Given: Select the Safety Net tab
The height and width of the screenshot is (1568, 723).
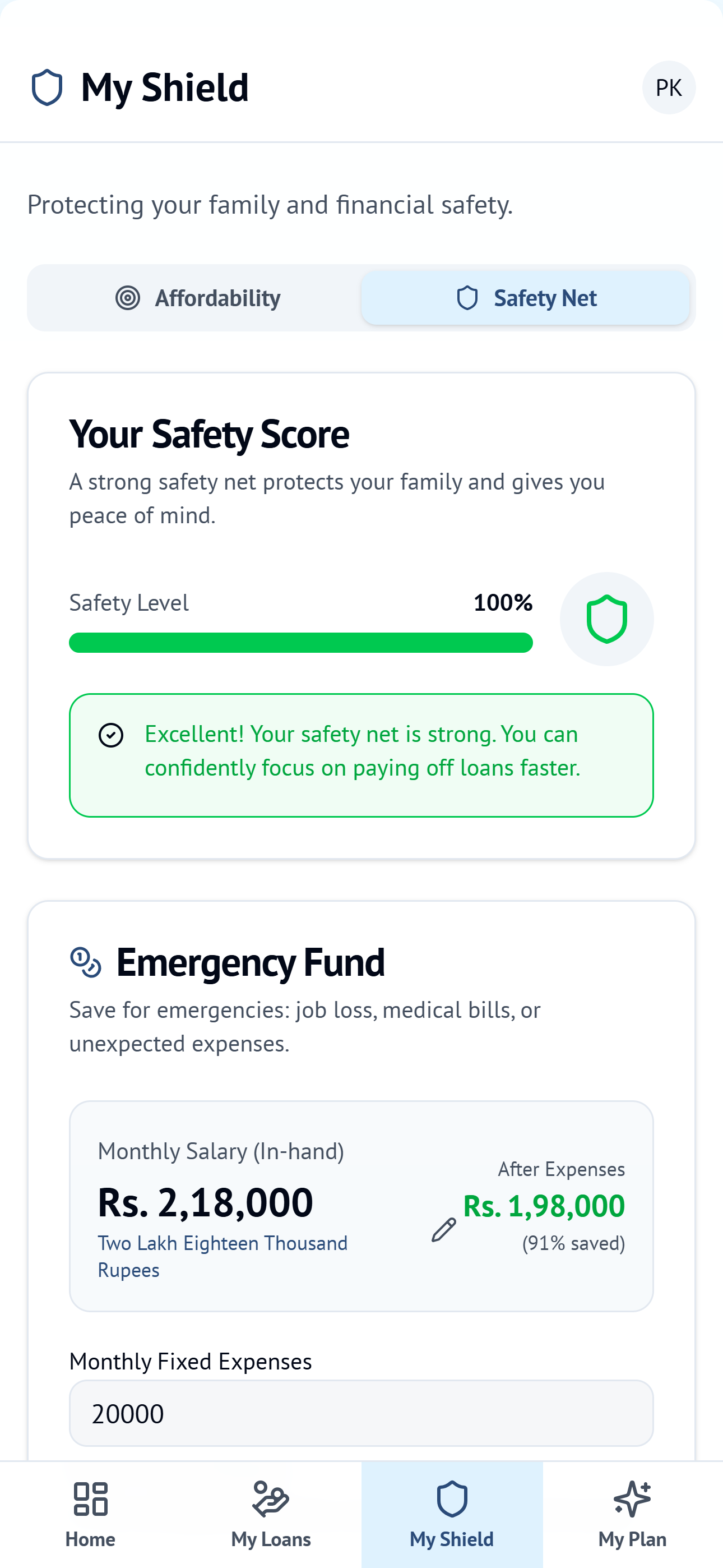Looking at the screenshot, I should coord(526,298).
